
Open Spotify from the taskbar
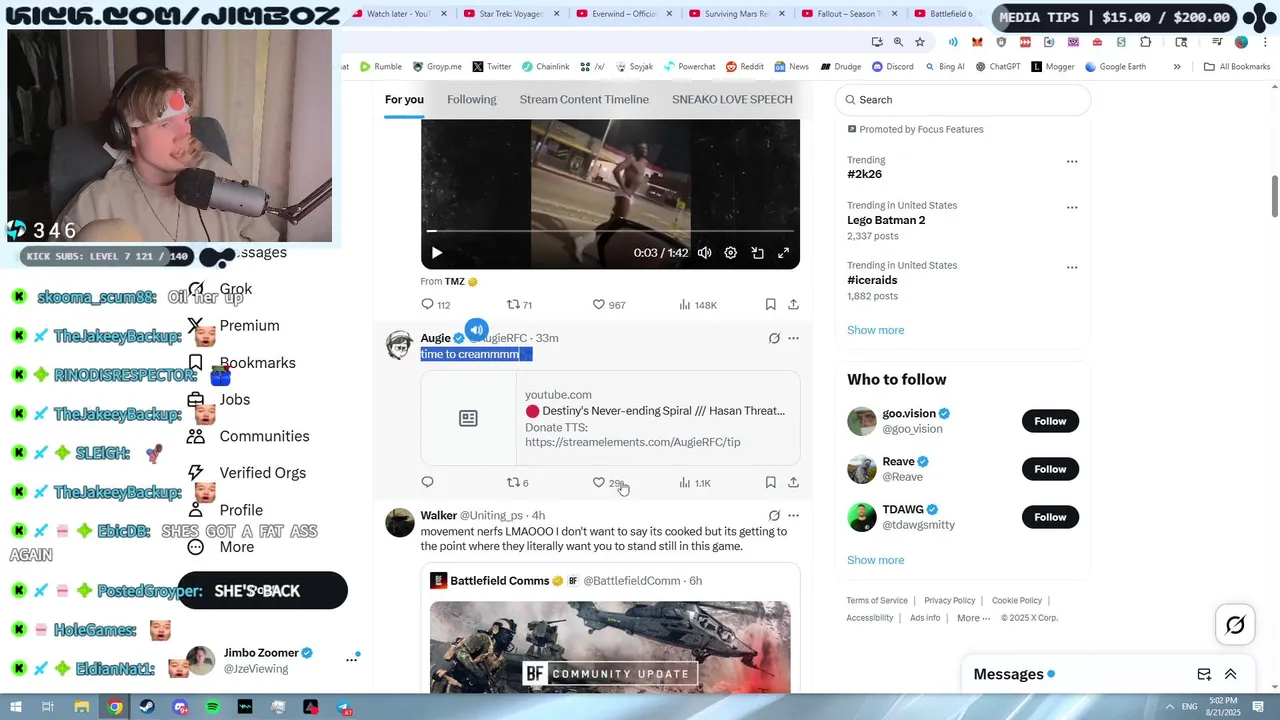[213, 707]
